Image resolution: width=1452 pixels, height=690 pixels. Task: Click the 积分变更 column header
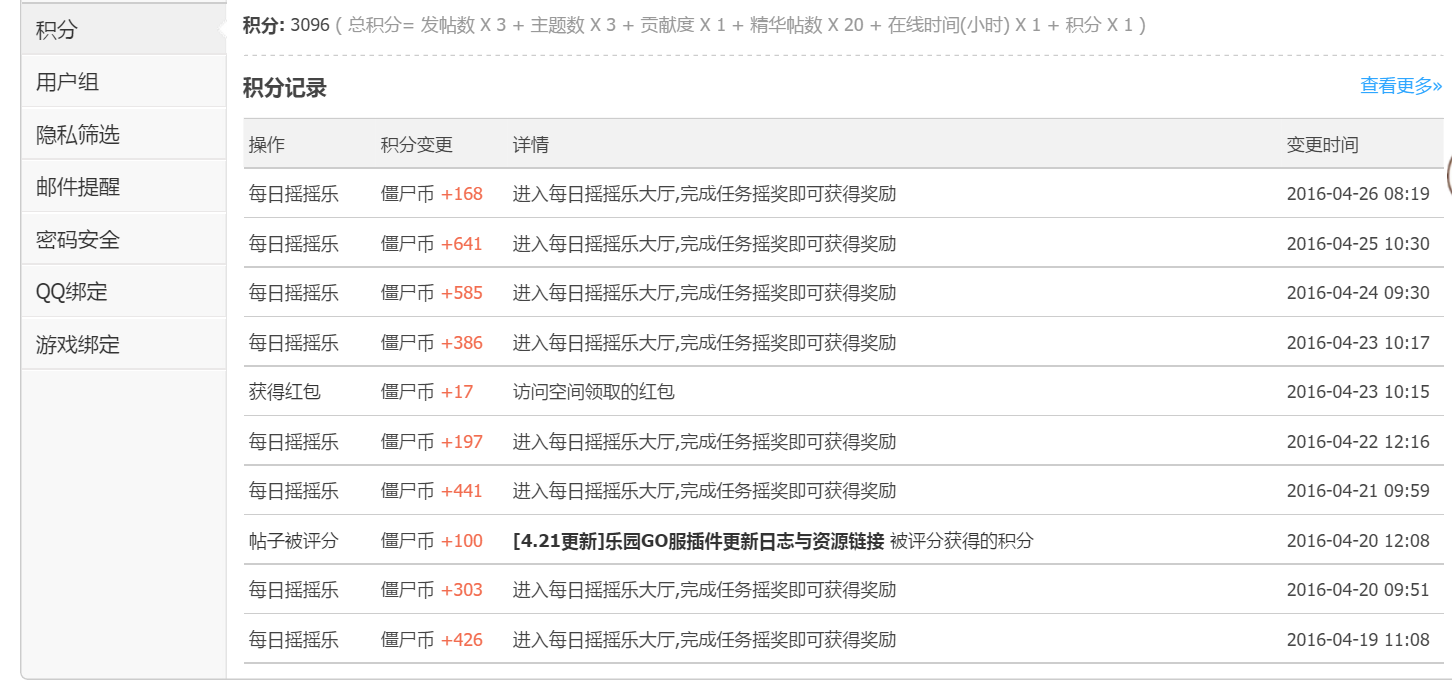(x=416, y=145)
